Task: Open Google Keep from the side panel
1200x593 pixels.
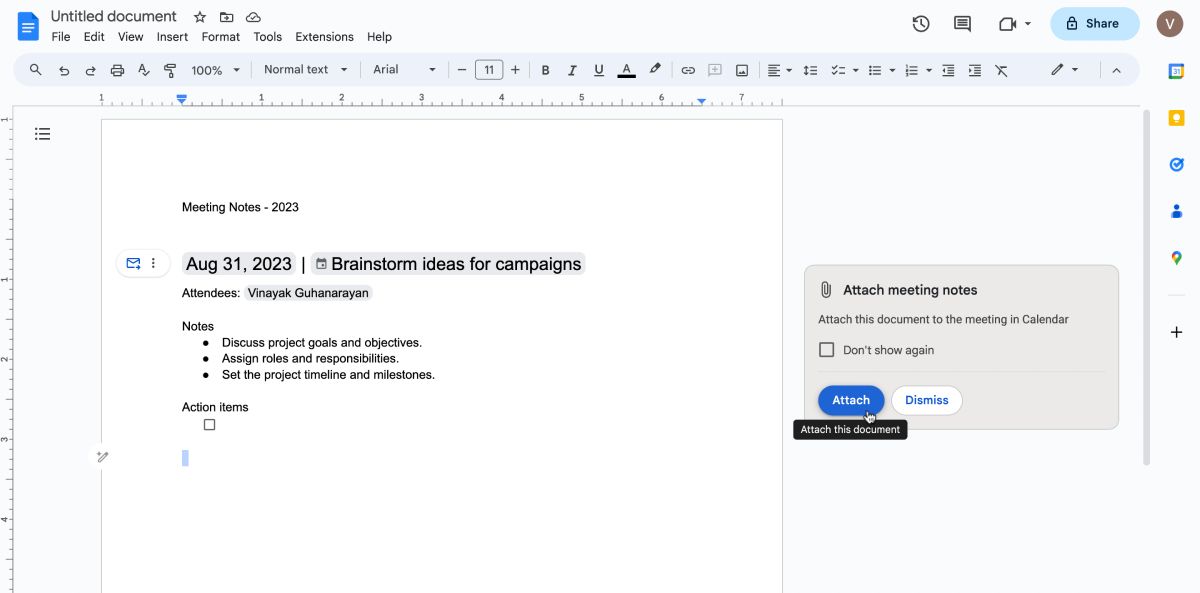Action: coord(1176,118)
